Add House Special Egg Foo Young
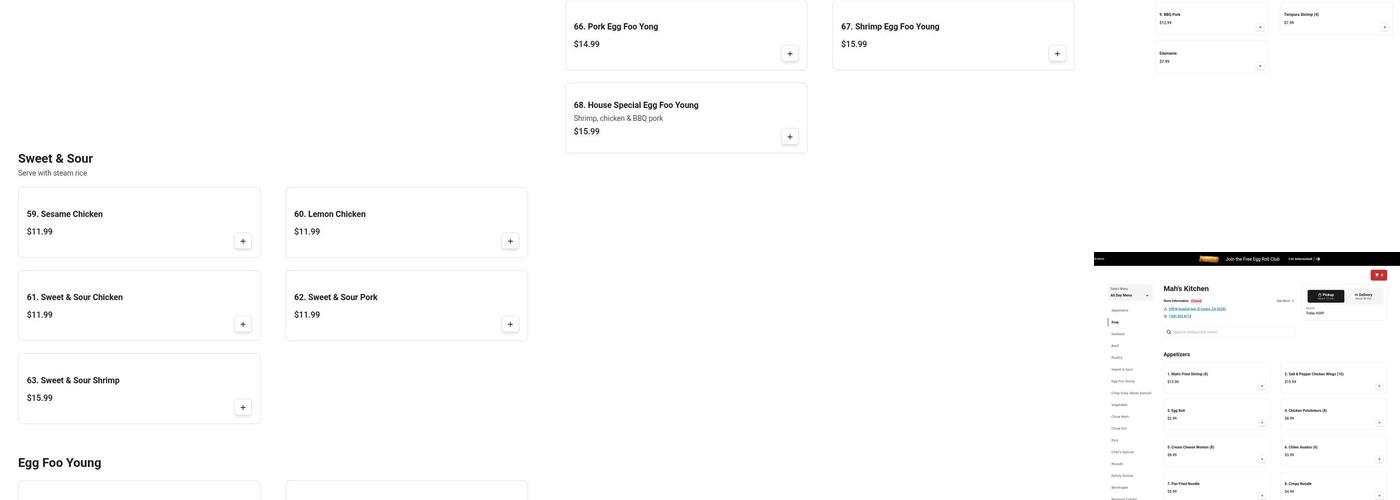This screenshot has height=500, width=1400. click(790, 137)
